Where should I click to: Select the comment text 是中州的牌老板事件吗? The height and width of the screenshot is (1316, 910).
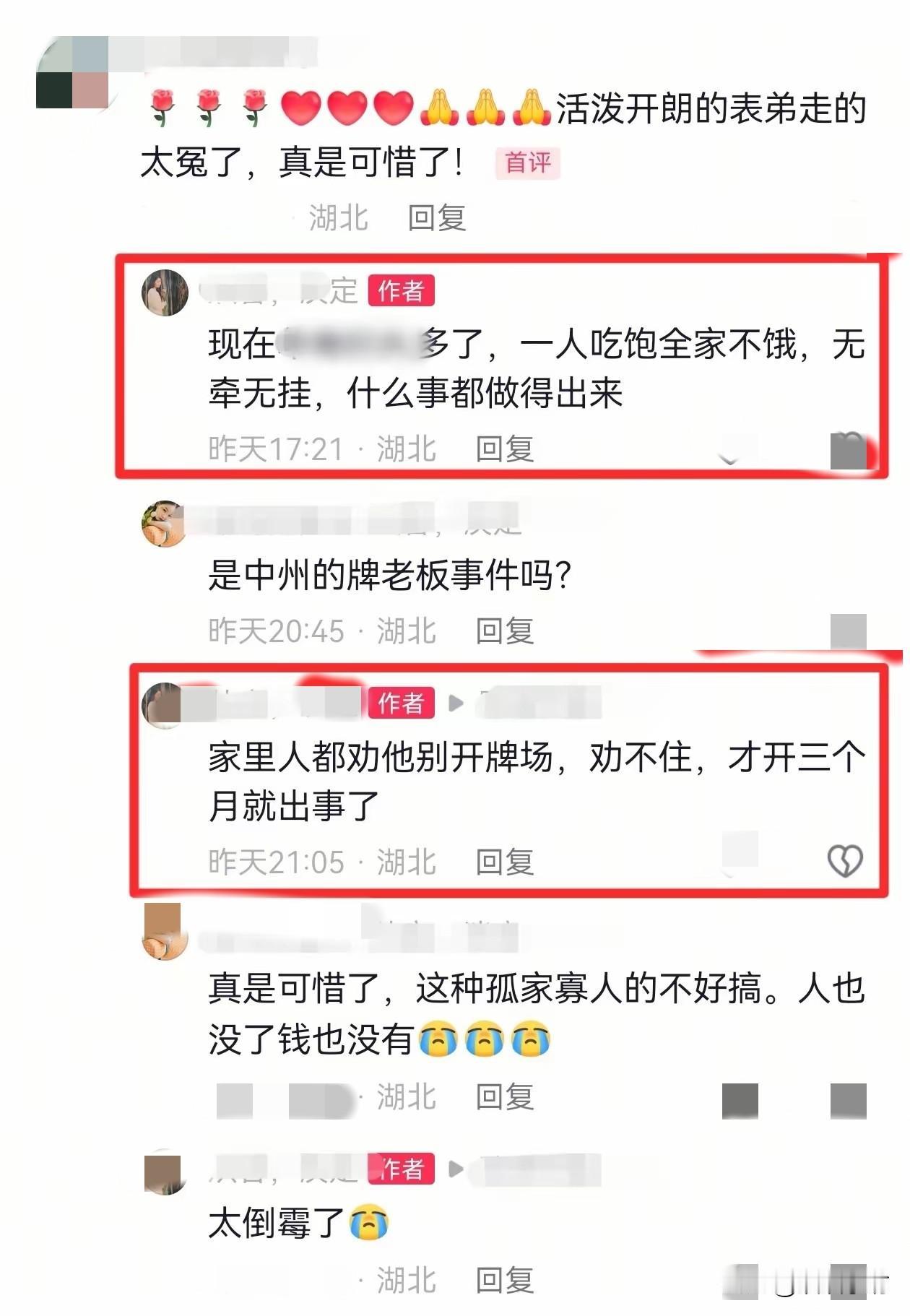pos(390,576)
